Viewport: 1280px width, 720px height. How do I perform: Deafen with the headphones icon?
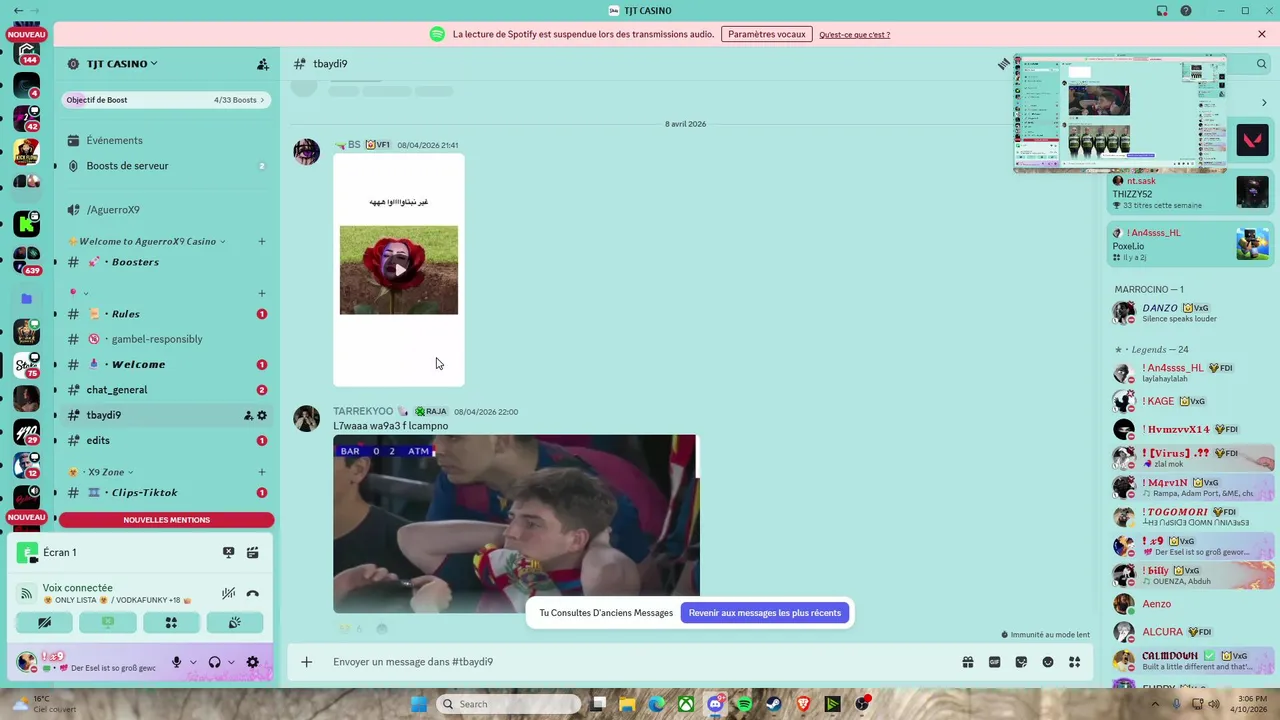(x=214, y=662)
